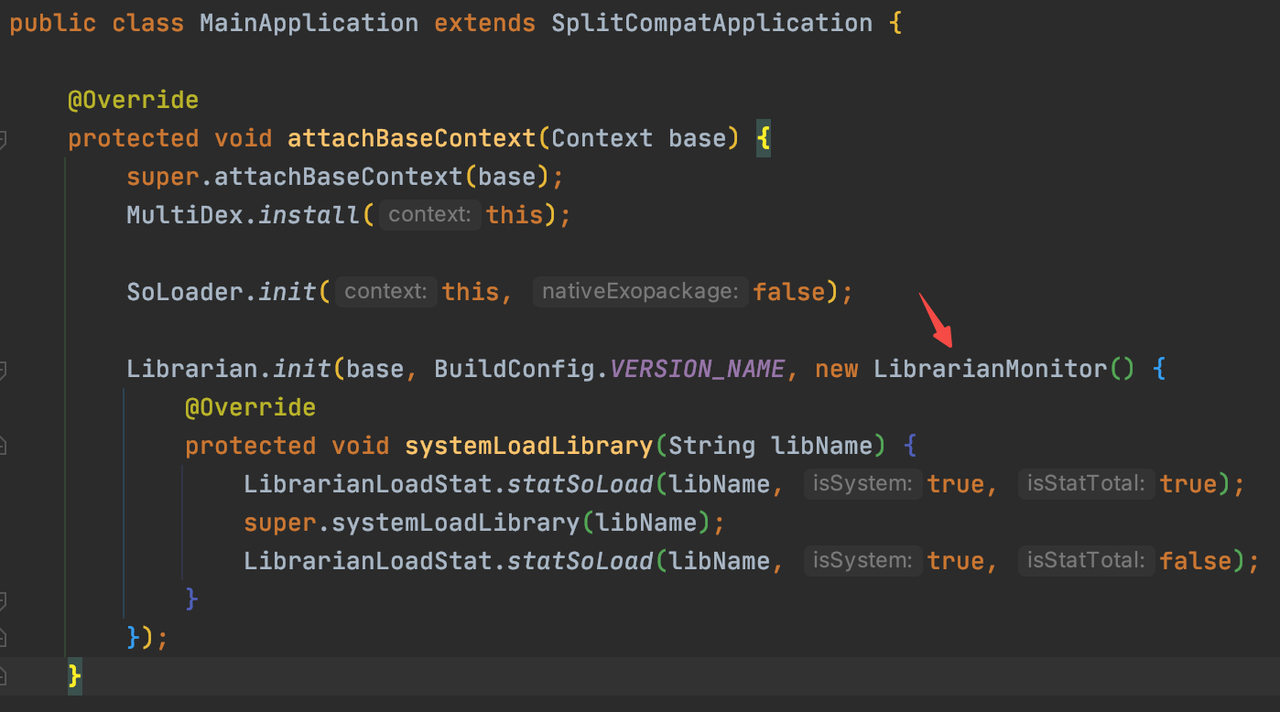
Task: Click the false argument in last statSoLoad
Action: [x=1196, y=561]
